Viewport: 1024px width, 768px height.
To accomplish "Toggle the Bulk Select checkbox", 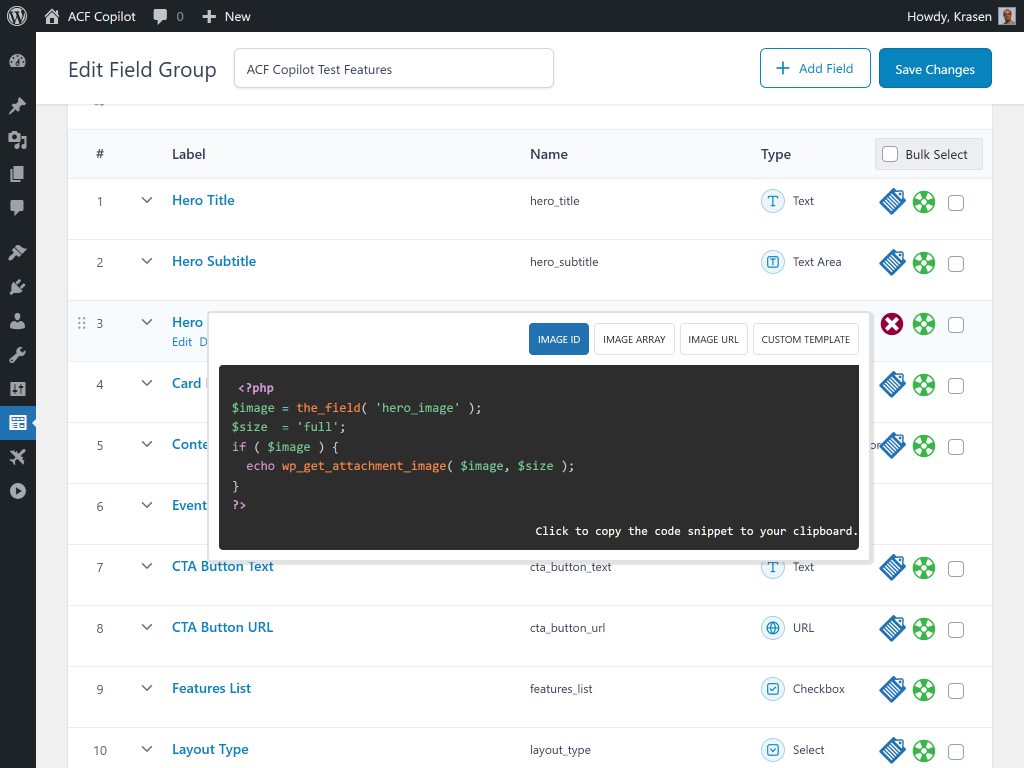I will click(890, 154).
